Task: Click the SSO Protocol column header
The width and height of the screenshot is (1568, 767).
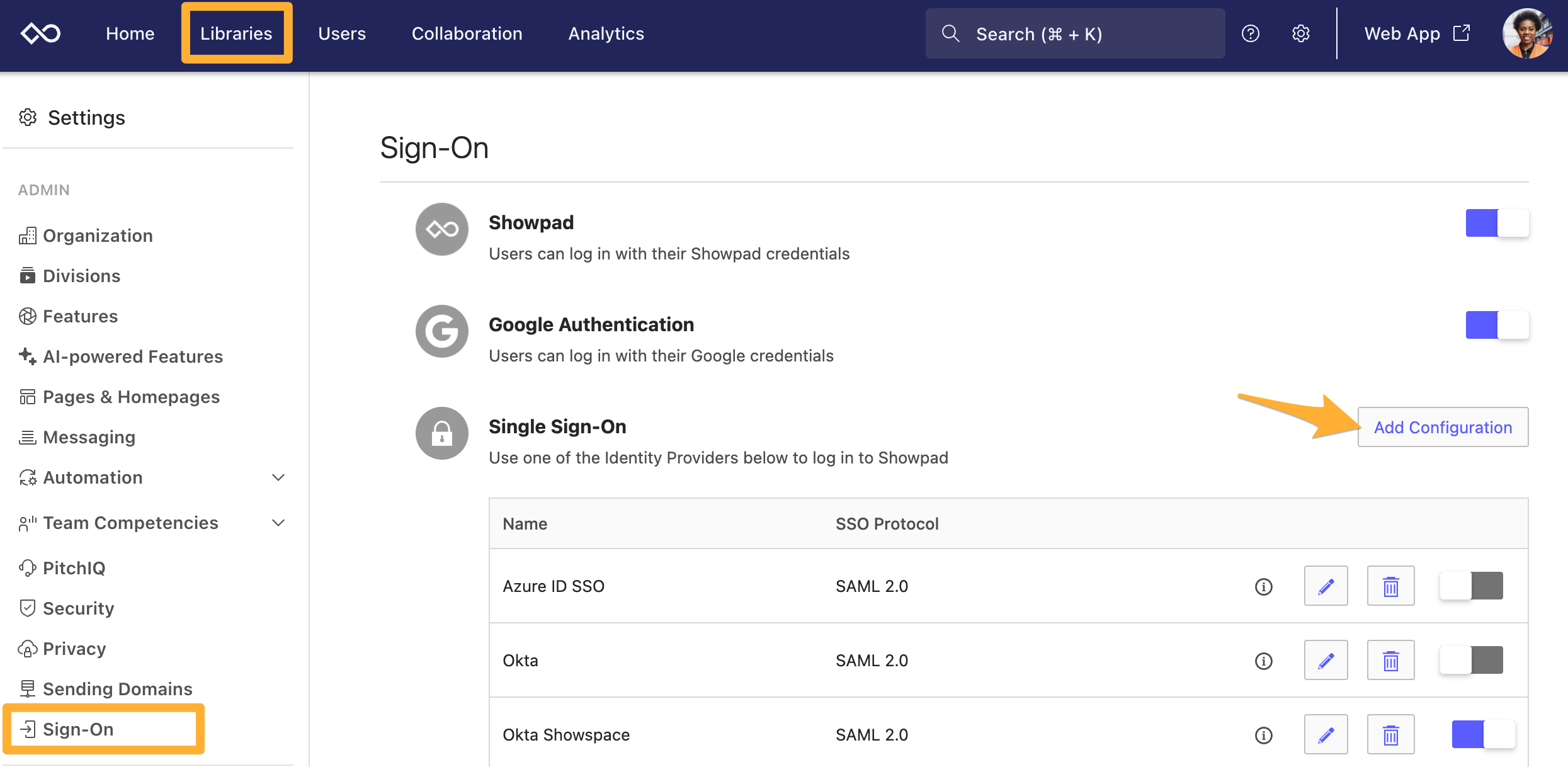Action: click(887, 524)
